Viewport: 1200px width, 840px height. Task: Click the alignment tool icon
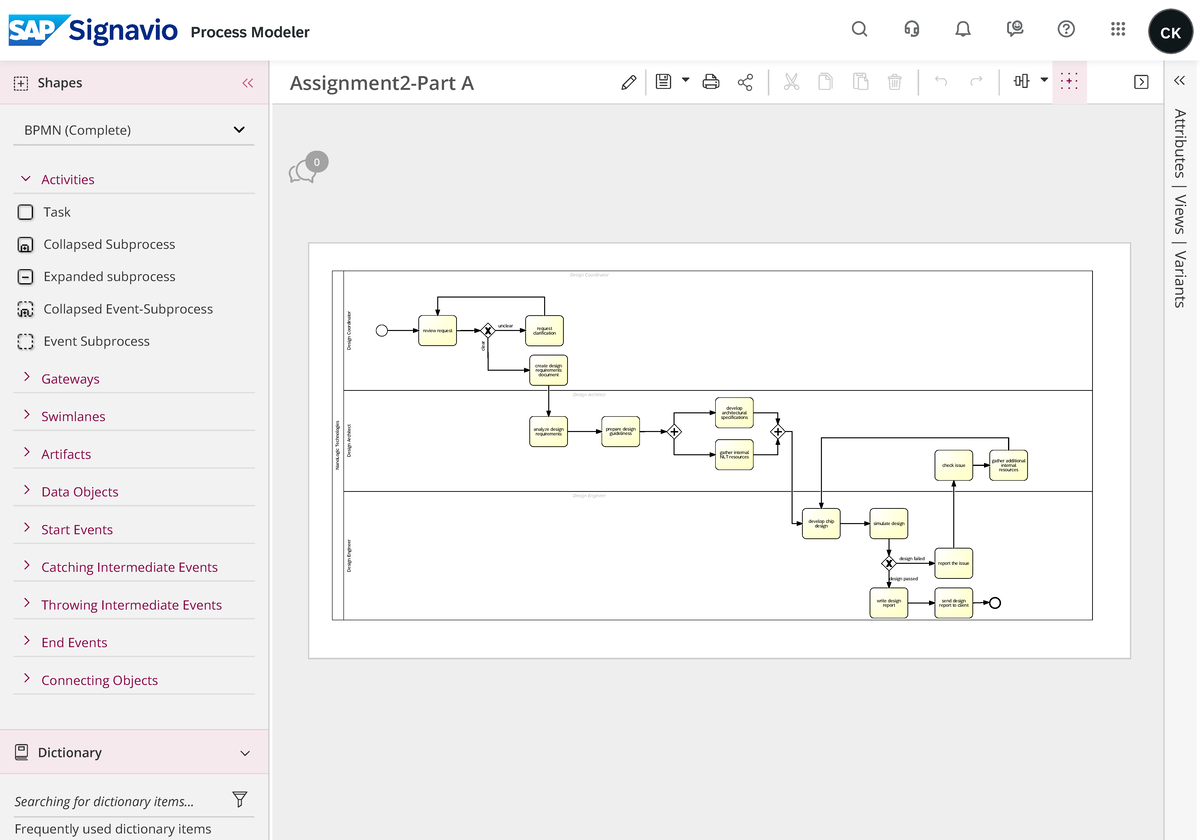(x=1021, y=82)
